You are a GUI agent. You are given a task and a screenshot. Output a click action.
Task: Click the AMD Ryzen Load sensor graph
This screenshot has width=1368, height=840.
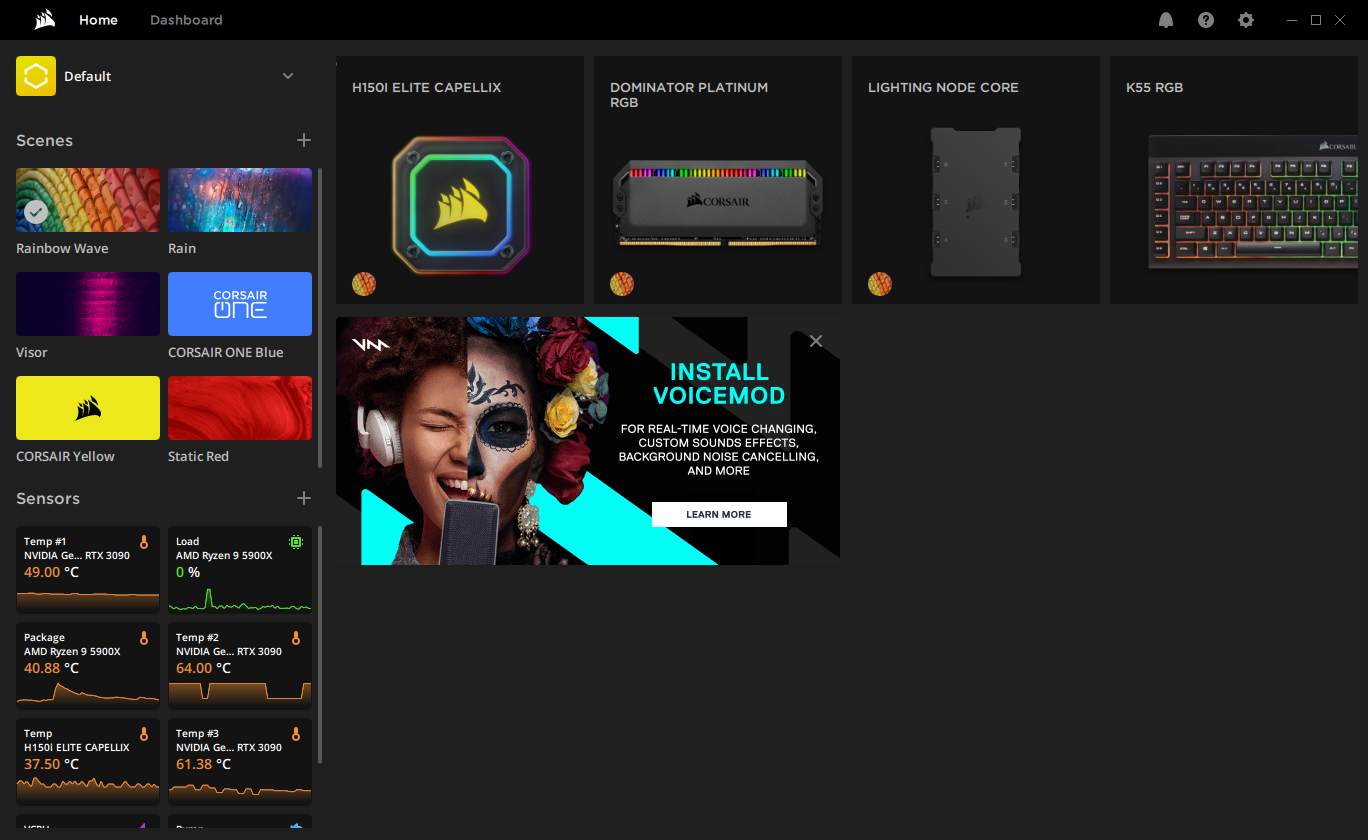[x=240, y=599]
